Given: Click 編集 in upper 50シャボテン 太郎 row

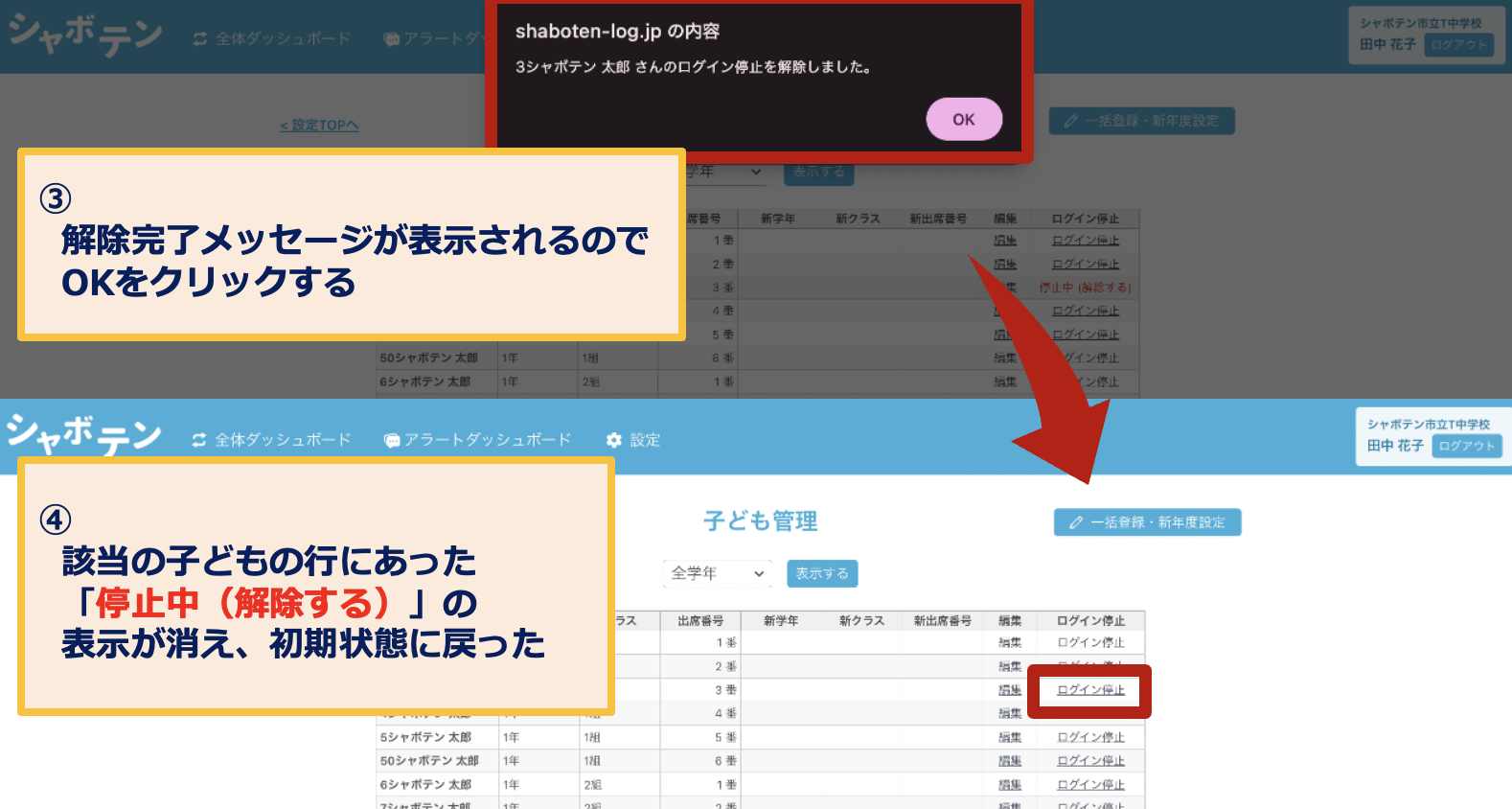Looking at the screenshot, I should (x=1005, y=358).
